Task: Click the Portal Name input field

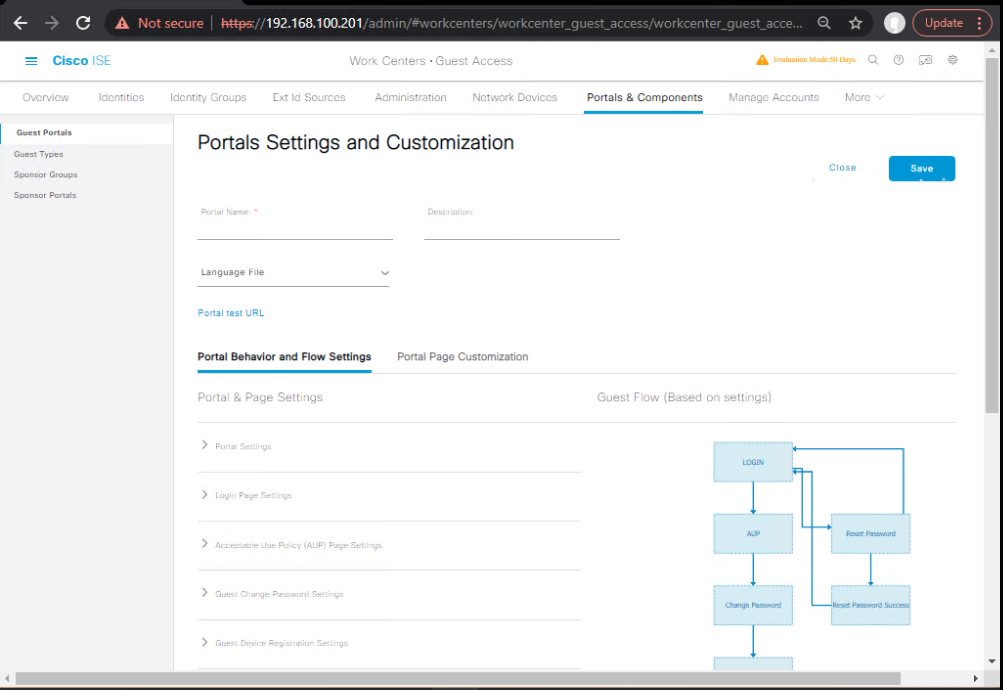Action: tap(295, 229)
